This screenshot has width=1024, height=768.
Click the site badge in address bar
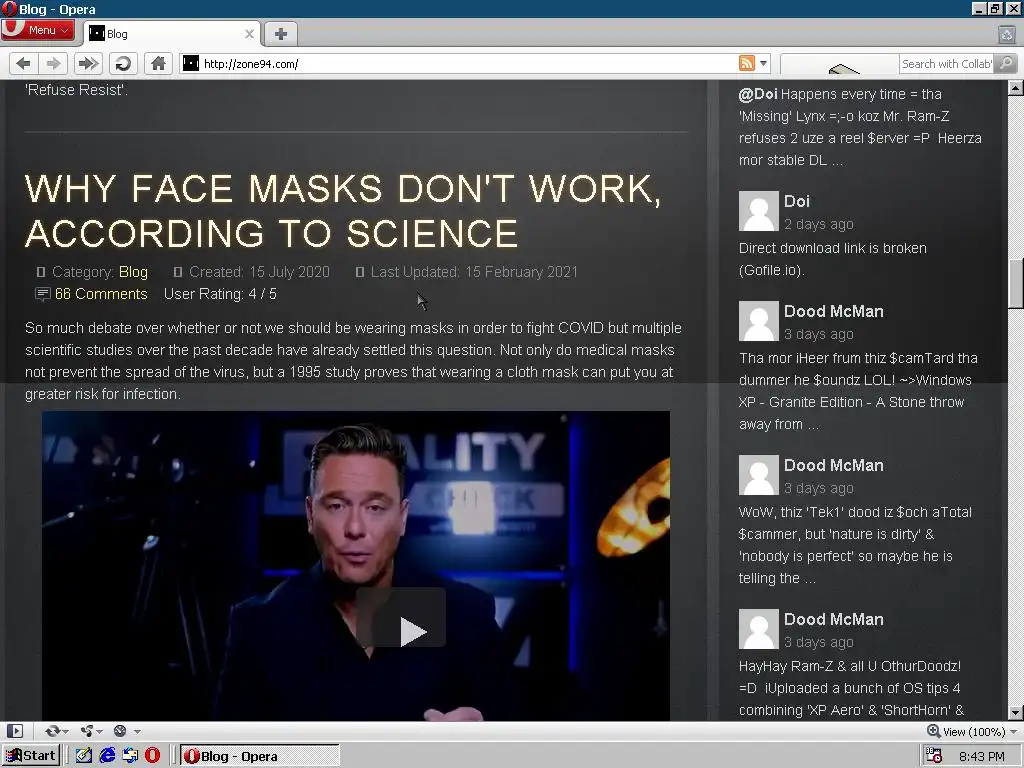pos(190,63)
